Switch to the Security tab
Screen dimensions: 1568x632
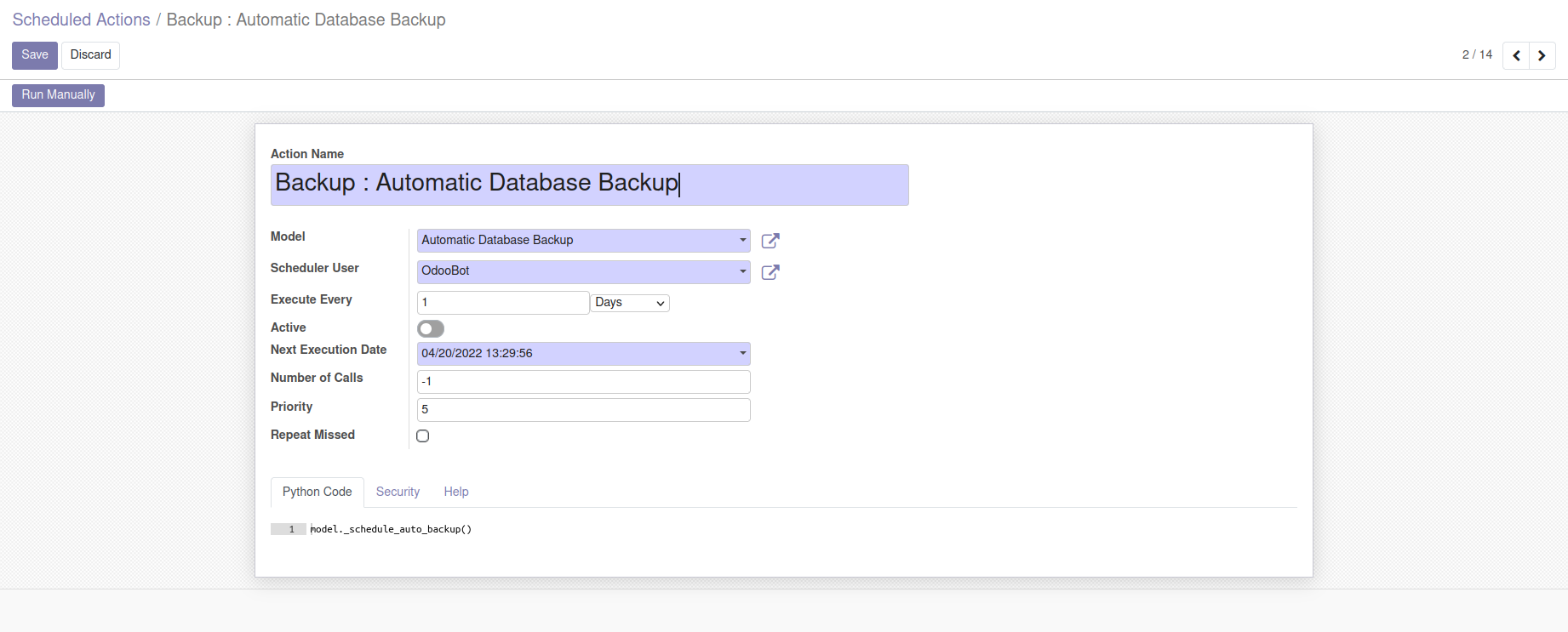tap(398, 492)
